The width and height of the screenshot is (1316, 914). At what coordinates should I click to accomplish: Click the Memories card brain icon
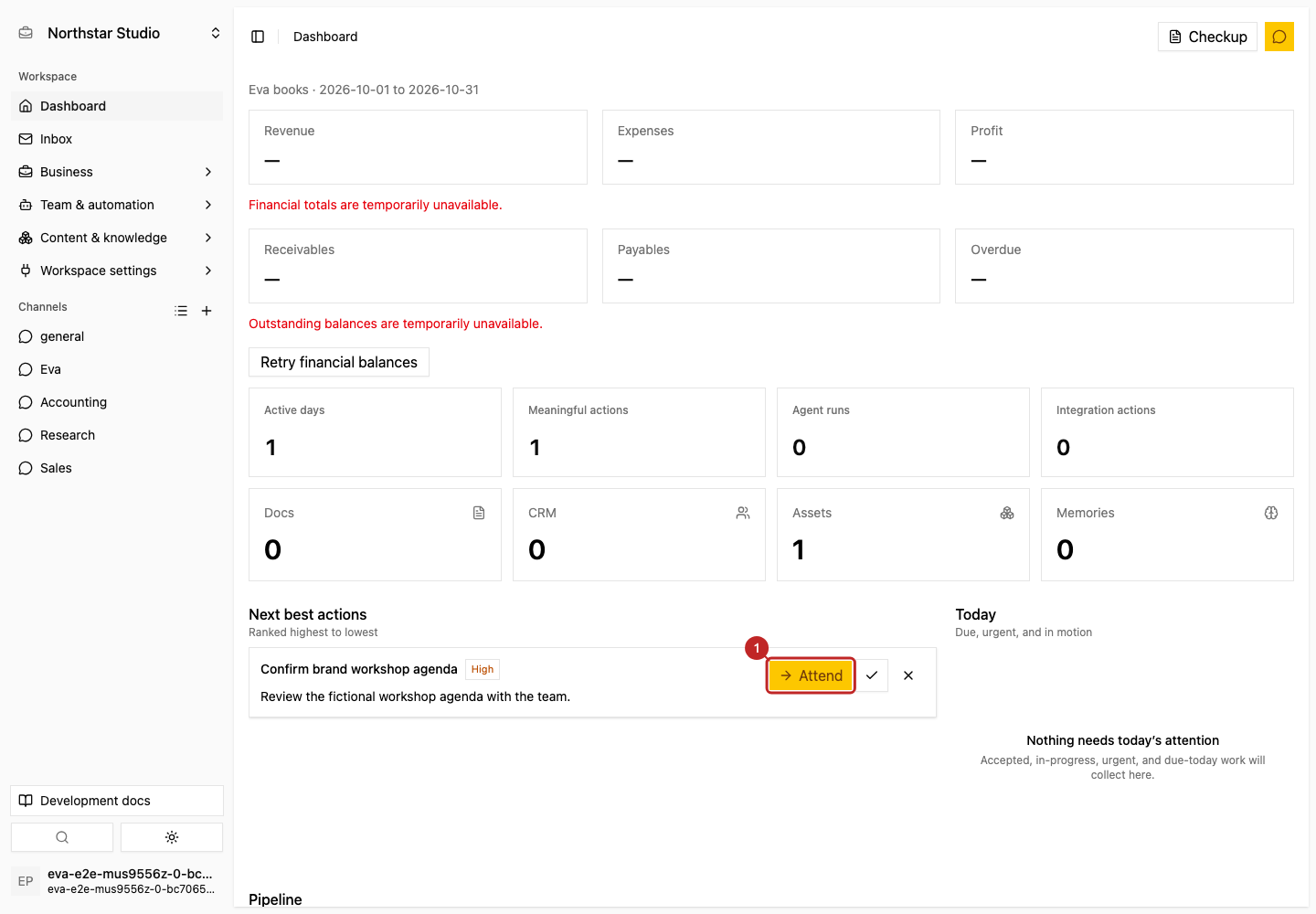point(1271,513)
